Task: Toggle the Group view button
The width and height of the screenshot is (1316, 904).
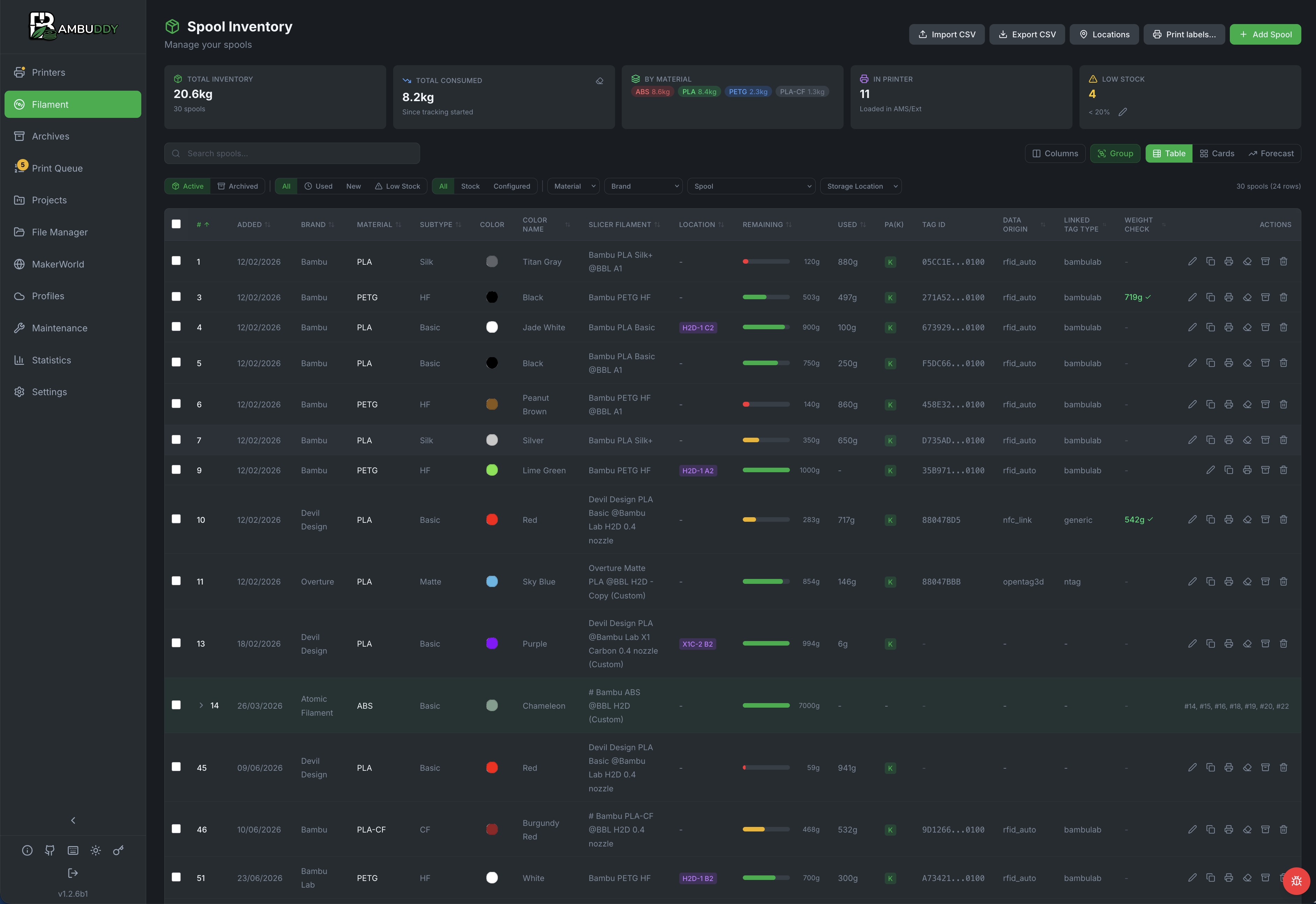Action: tap(1115, 153)
